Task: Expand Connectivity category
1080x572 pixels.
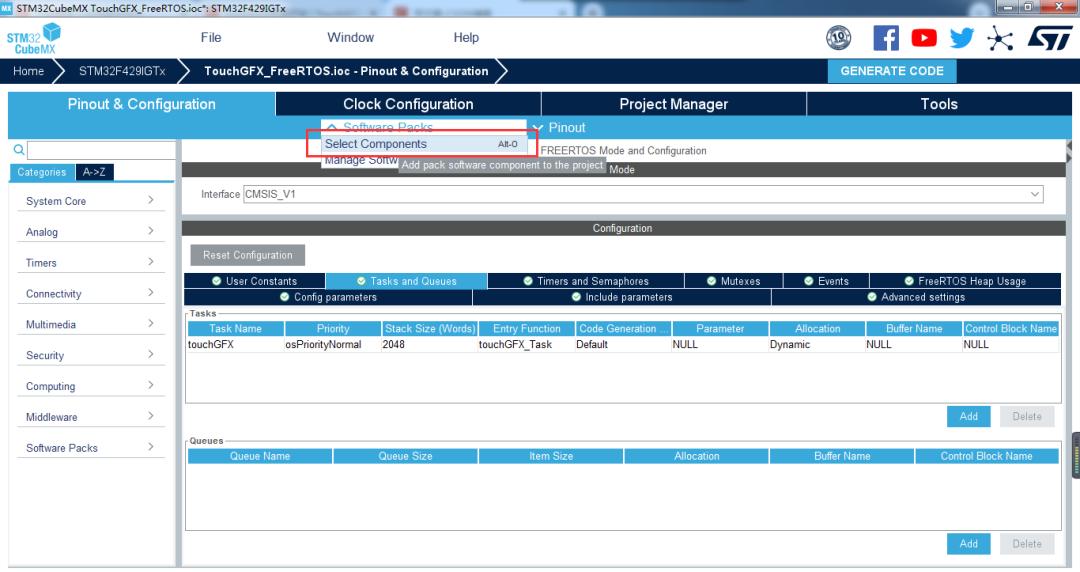Action: pyautogui.click(x=90, y=294)
